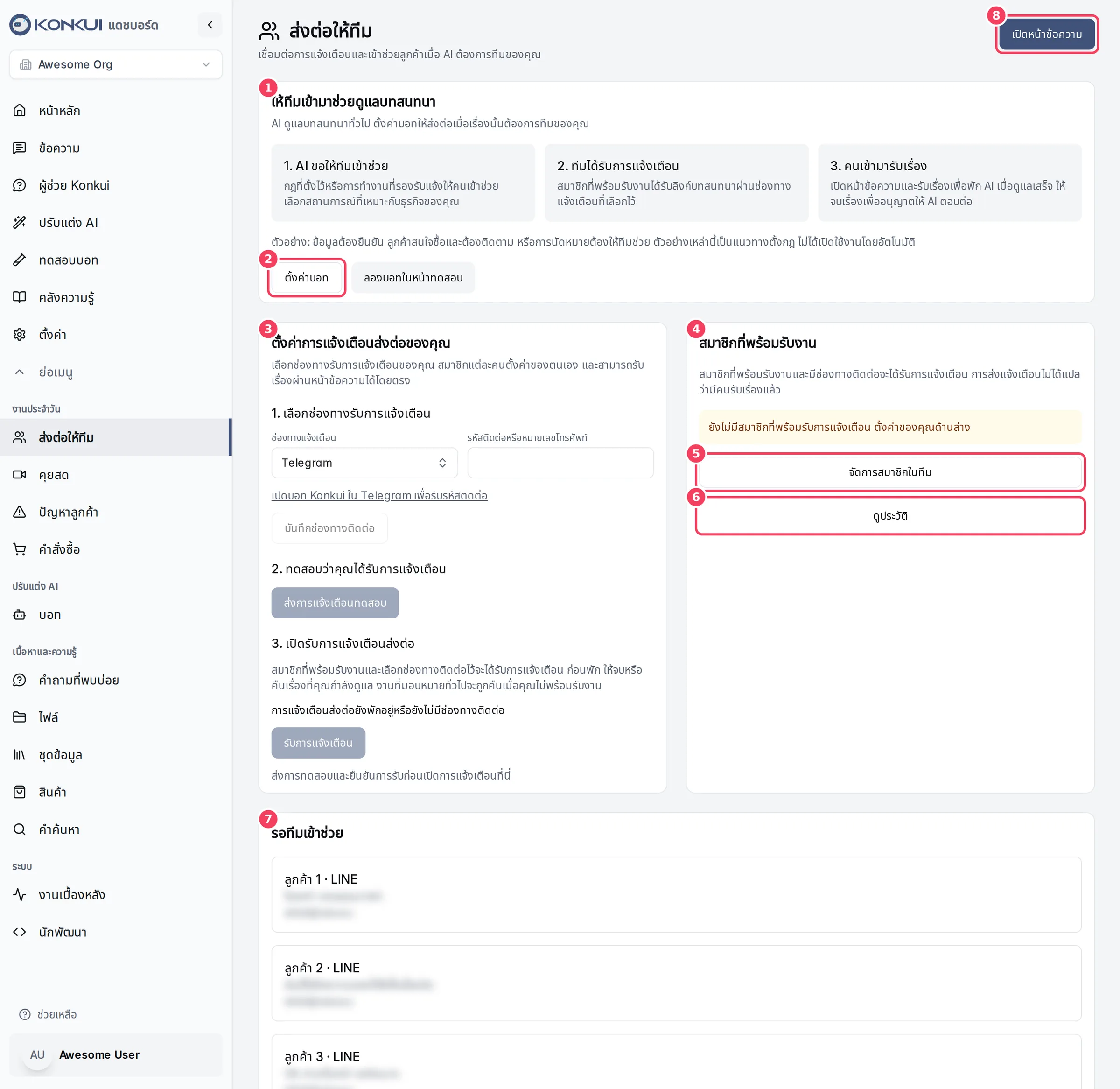Open the Telegram notification channel dropdown
Screen dimensions: 1120x1089
point(364,463)
